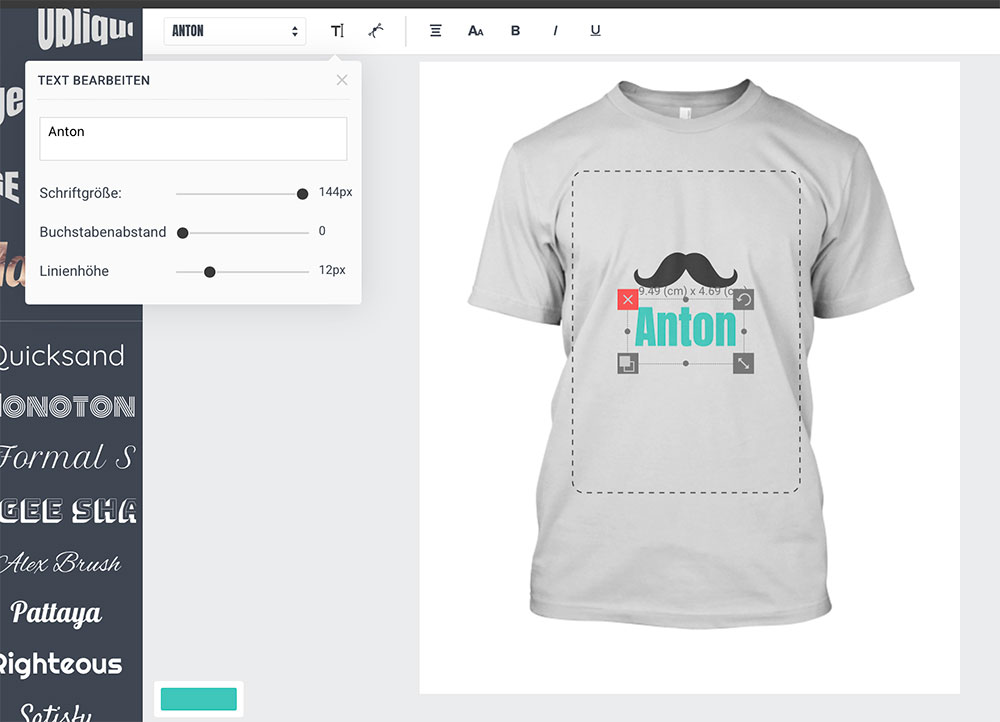
Task: Click the text input containing Anton
Action: [193, 138]
